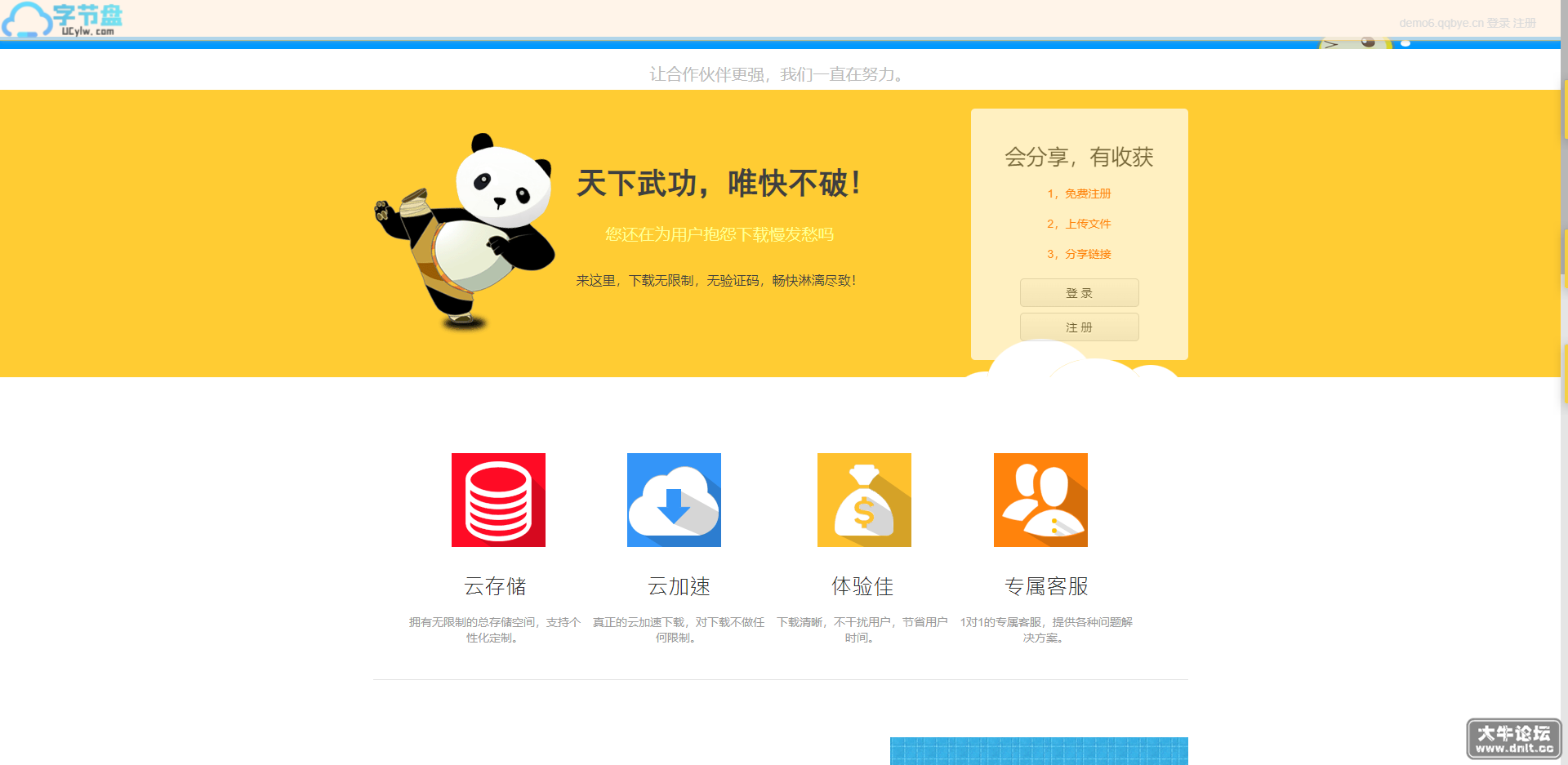Image resolution: width=1568 pixels, height=765 pixels.
Task: Click the slogan 让合作伙伴更强，我们一直在努力。
Action: coord(777,74)
